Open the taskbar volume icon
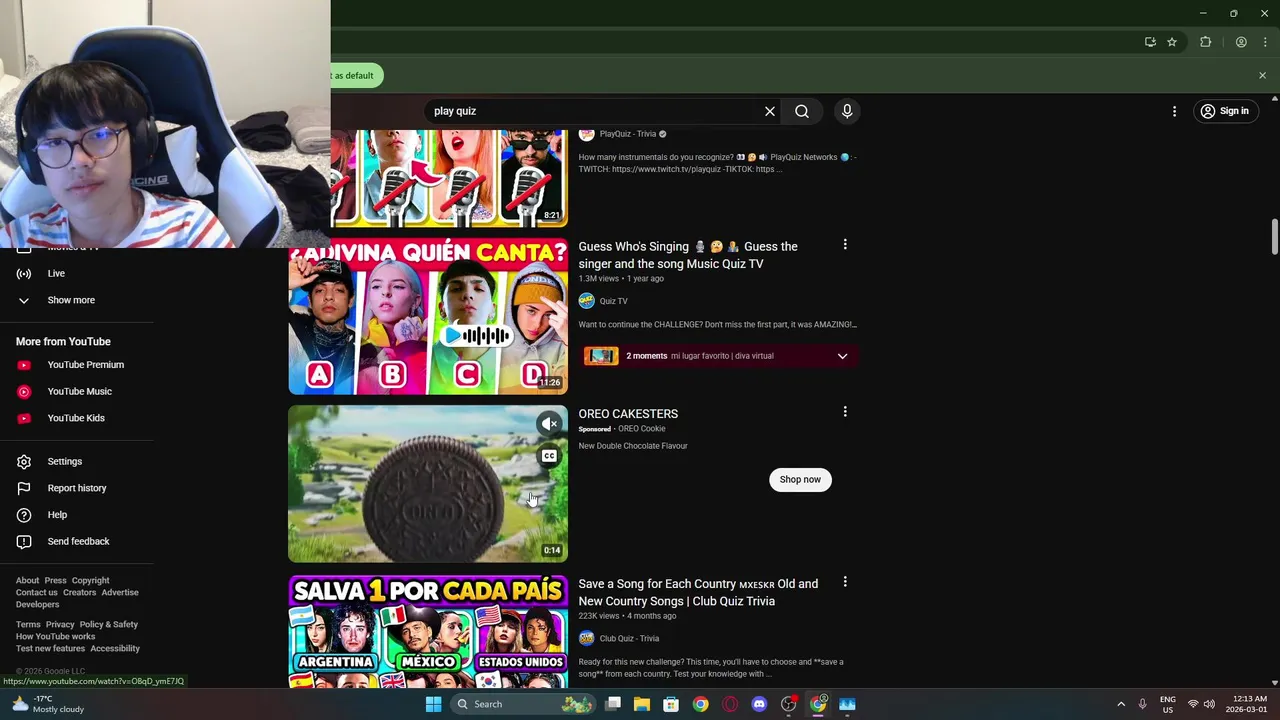Image resolution: width=1280 pixels, height=720 pixels. [x=1209, y=704]
